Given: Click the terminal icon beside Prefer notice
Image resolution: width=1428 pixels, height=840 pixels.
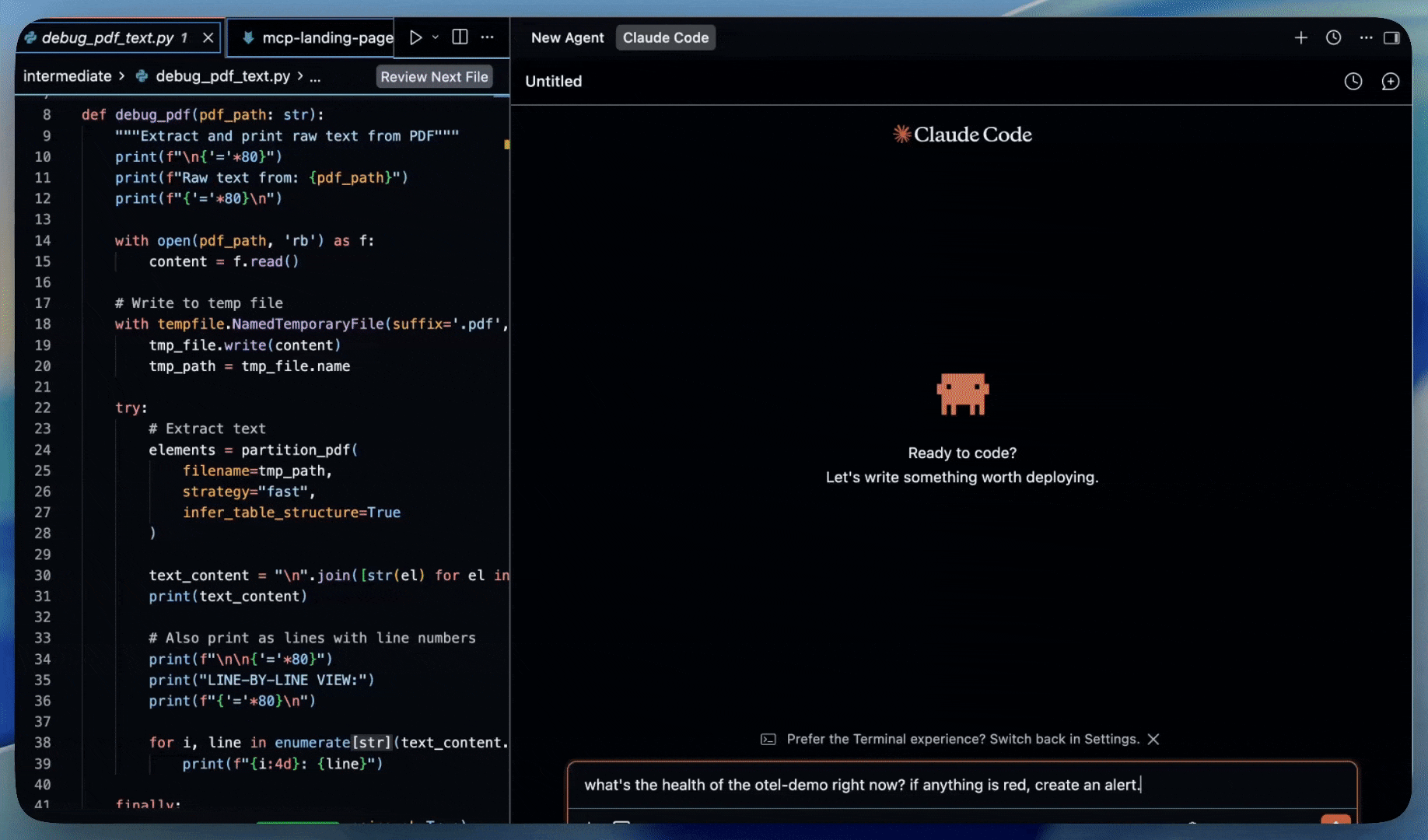Looking at the screenshot, I should point(768,739).
